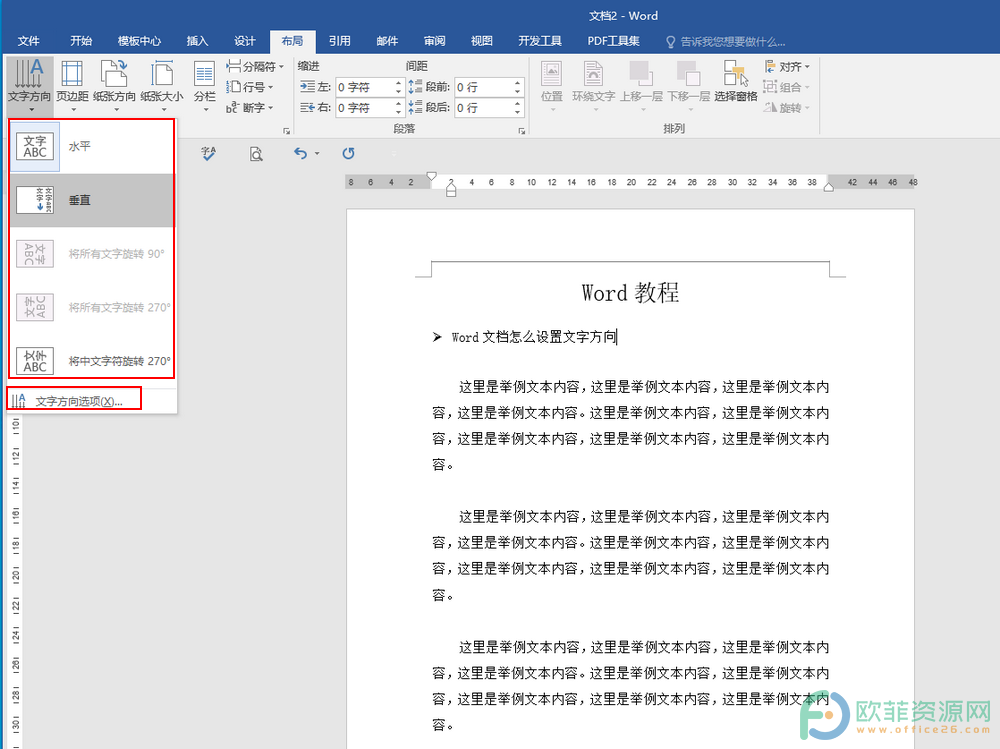Click the Horizontal option's 文字ABC icon
The height and width of the screenshot is (749, 1000).
tap(34, 146)
